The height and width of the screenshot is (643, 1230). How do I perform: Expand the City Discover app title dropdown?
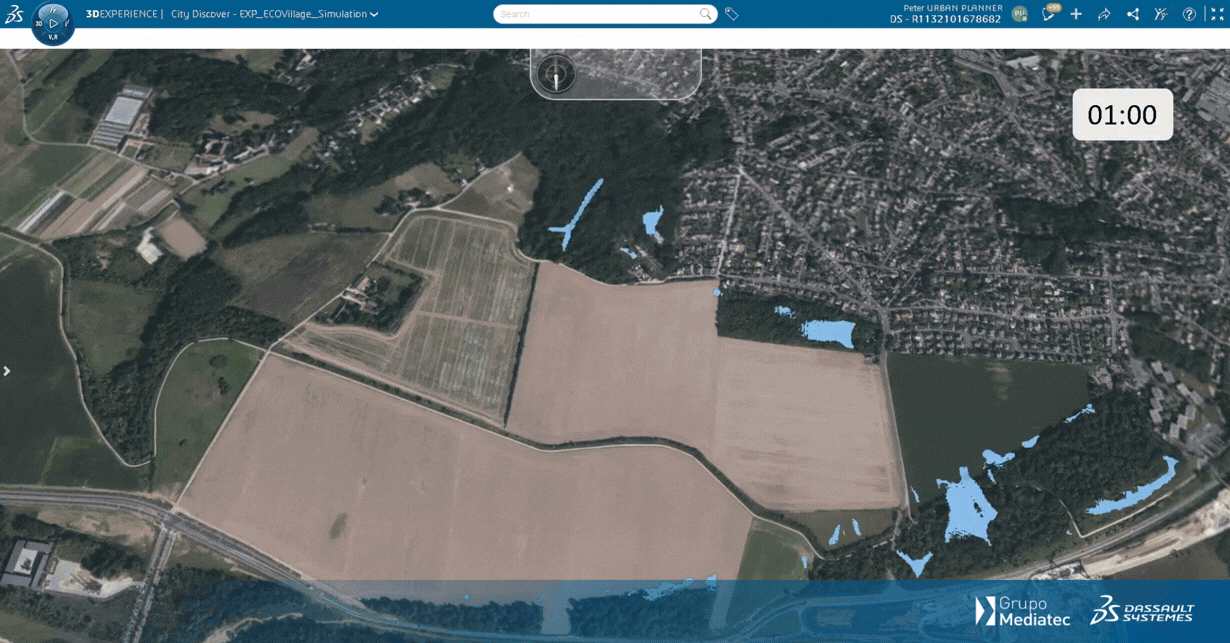374,15
